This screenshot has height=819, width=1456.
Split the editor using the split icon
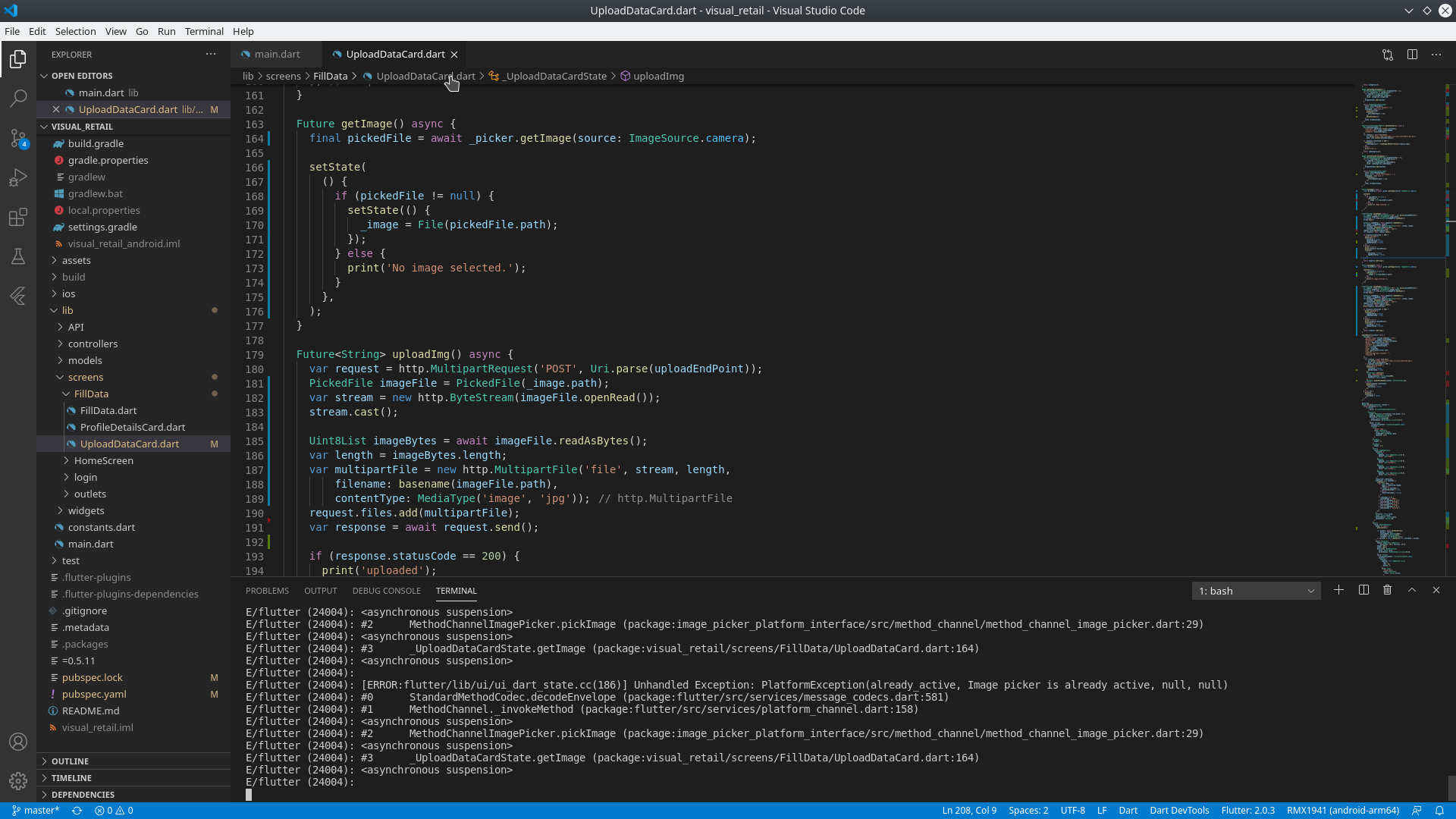click(1413, 54)
